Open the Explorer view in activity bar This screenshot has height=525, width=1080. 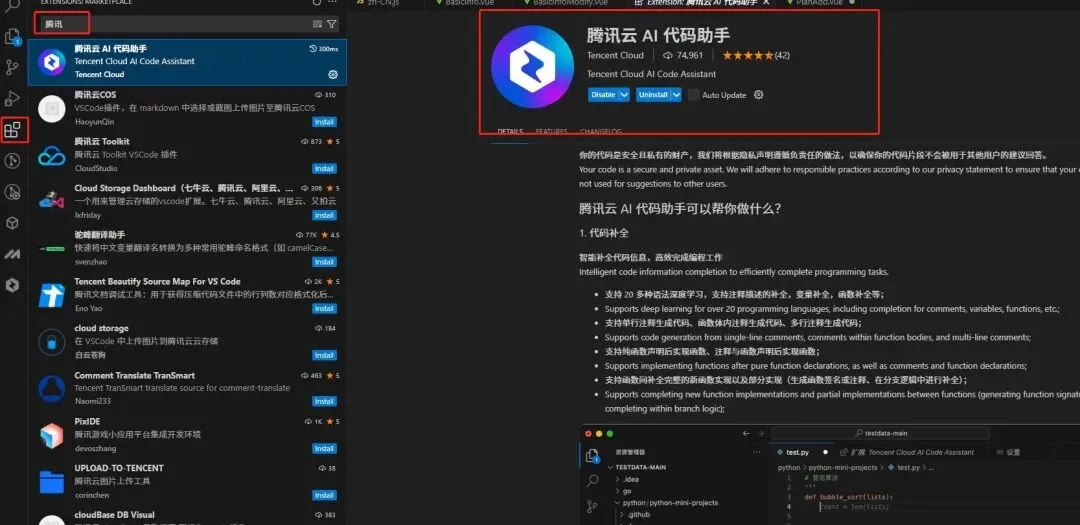coord(13,37)
